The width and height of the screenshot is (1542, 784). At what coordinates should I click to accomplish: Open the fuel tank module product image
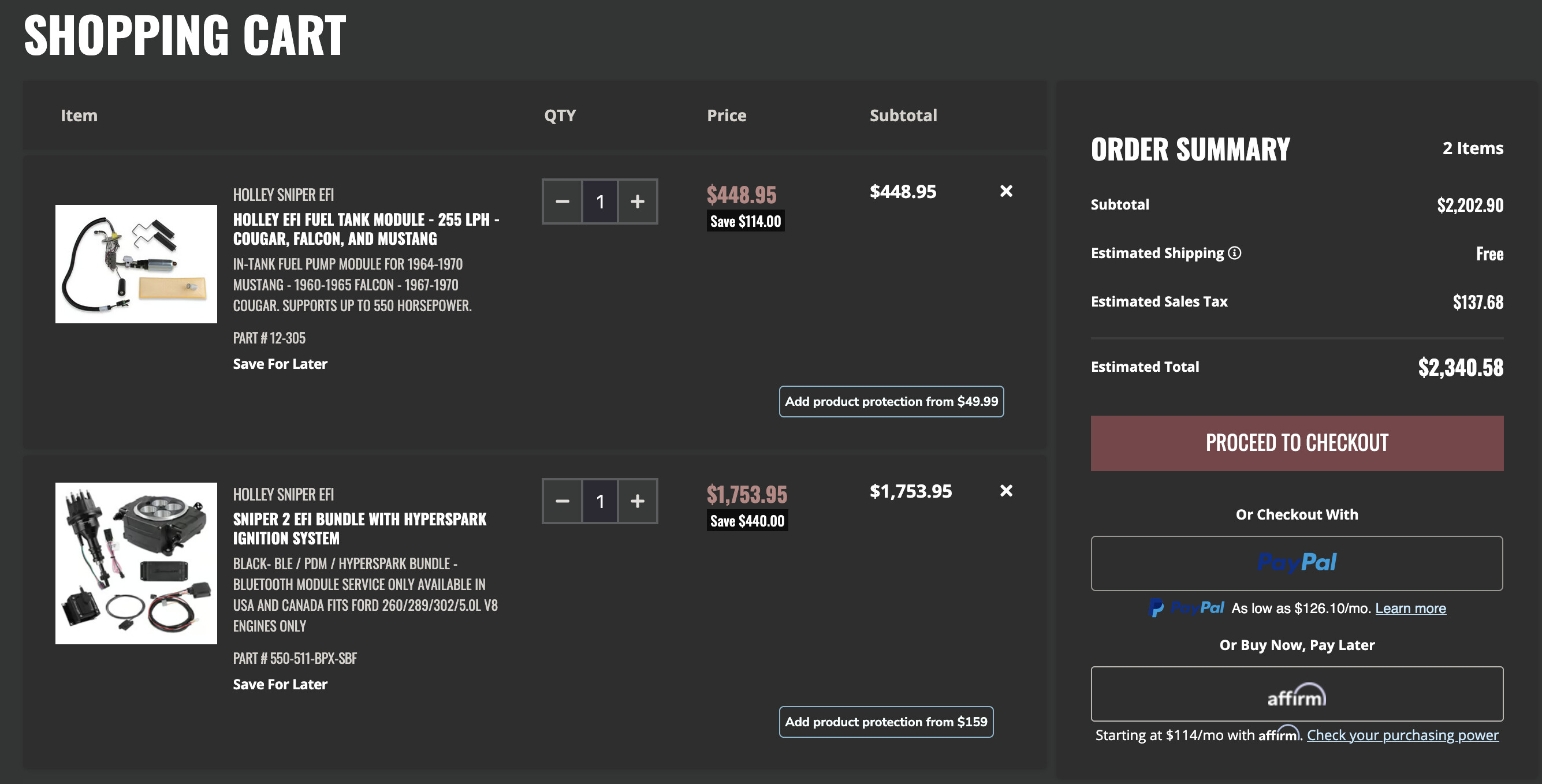pos(136,264)
